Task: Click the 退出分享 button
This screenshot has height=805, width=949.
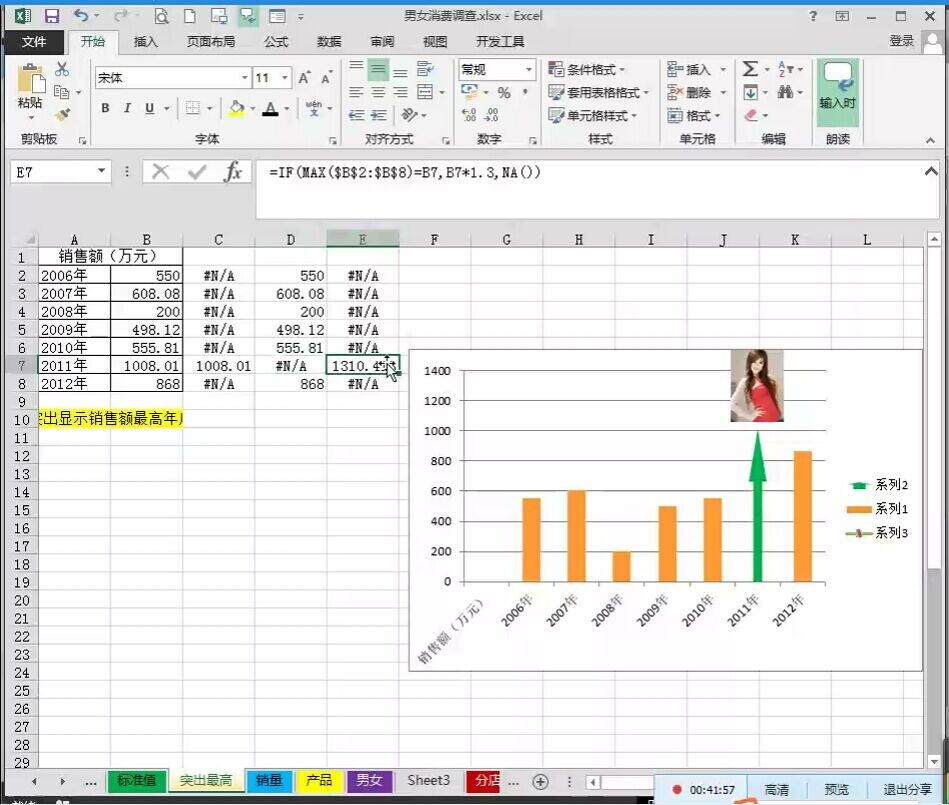Action: click(907, 789)
